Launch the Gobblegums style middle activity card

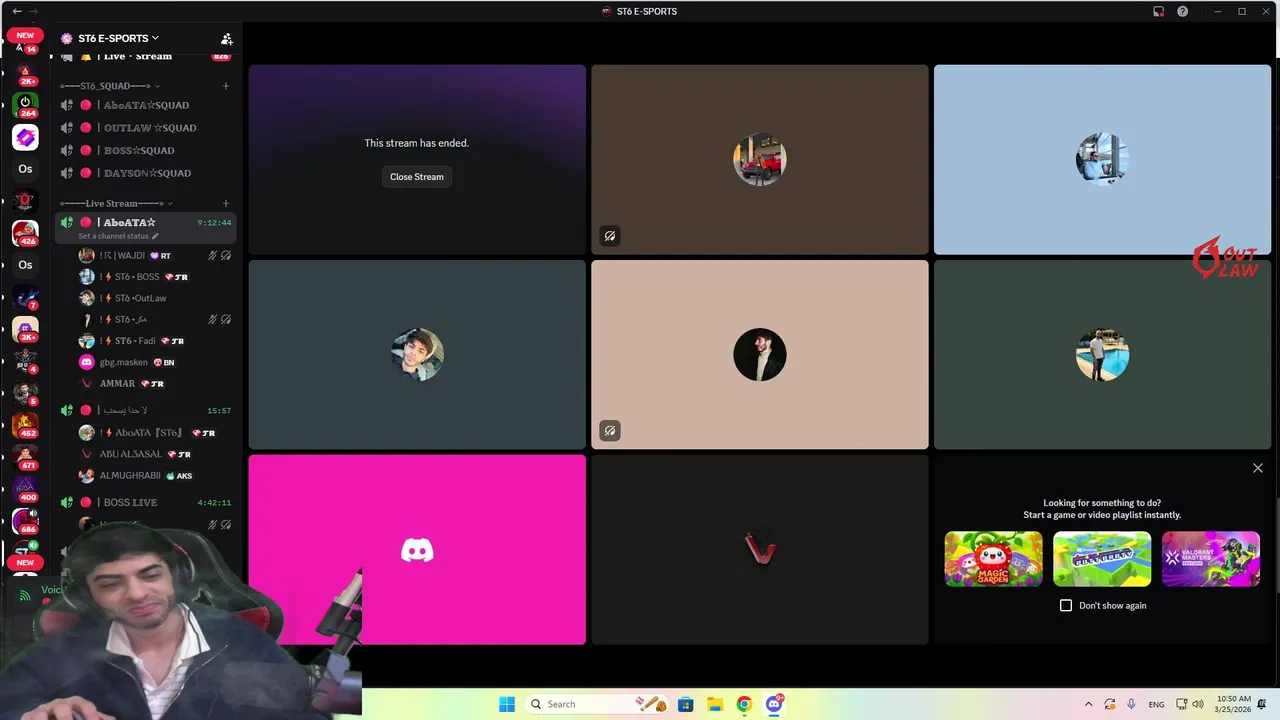click(x=1102, y=559)
